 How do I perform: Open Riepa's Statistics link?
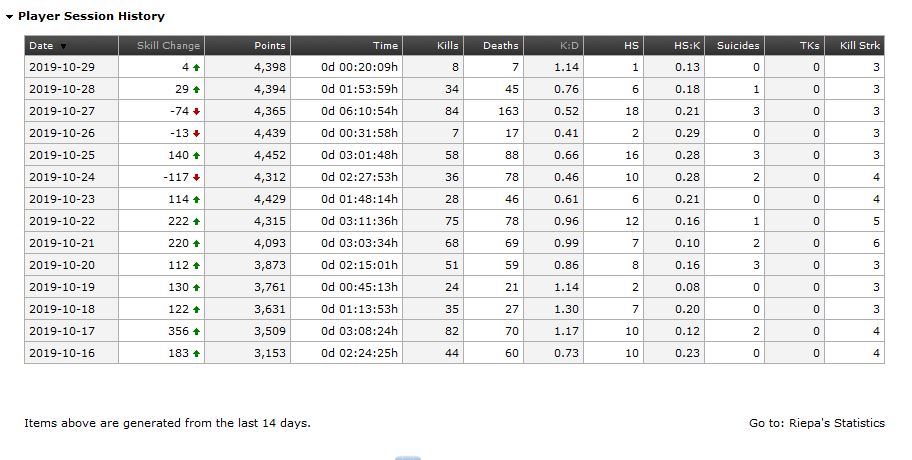pos(836,423)
